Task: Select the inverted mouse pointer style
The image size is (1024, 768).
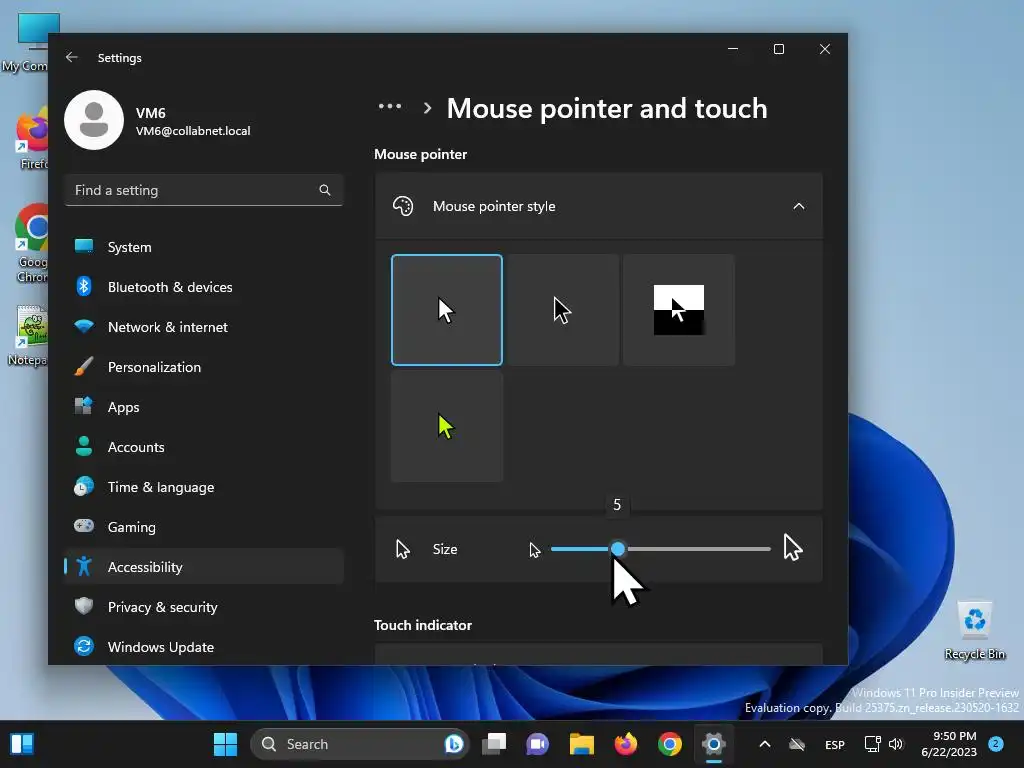Action: pos(679,310)
